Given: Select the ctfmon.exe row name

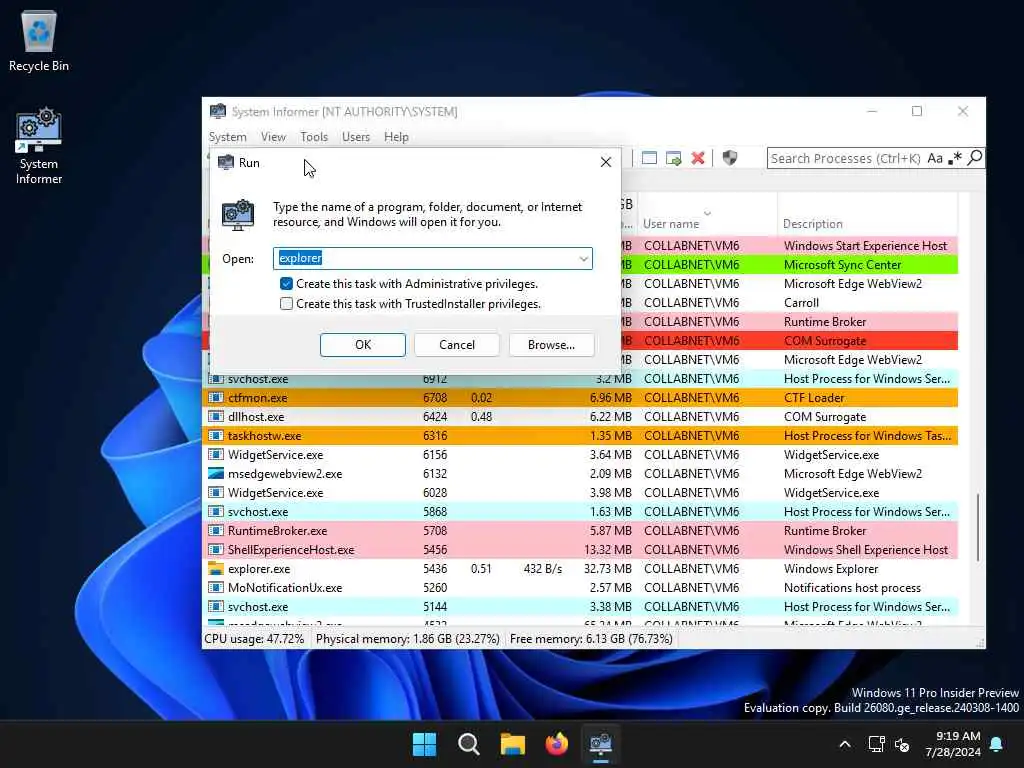Looking at the screenshot, I should tap(257, 397).
